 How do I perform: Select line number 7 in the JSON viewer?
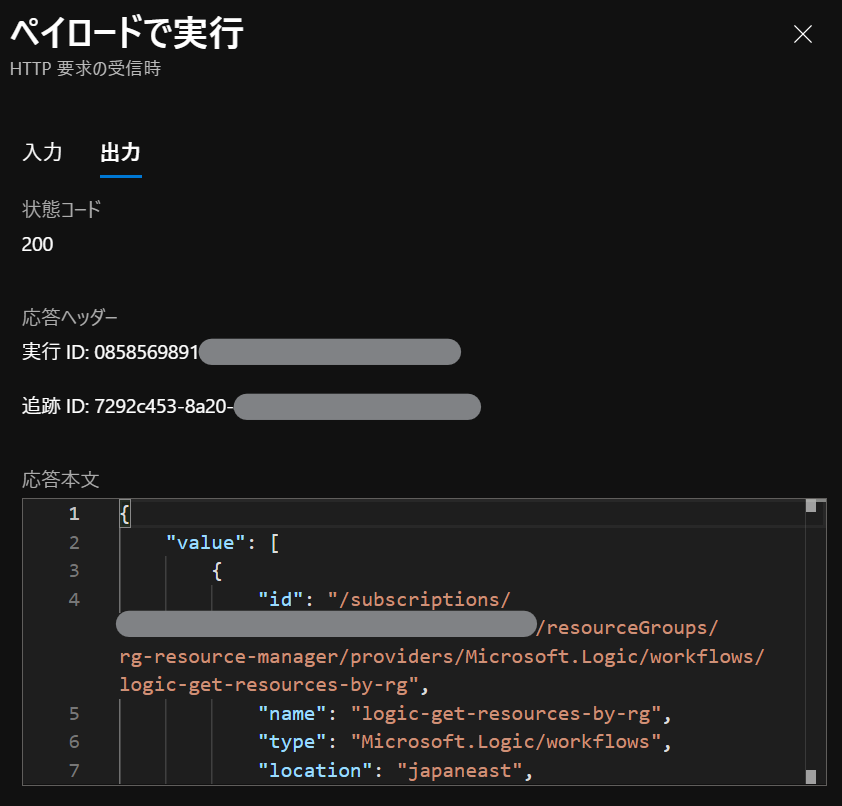coord(74,770)
